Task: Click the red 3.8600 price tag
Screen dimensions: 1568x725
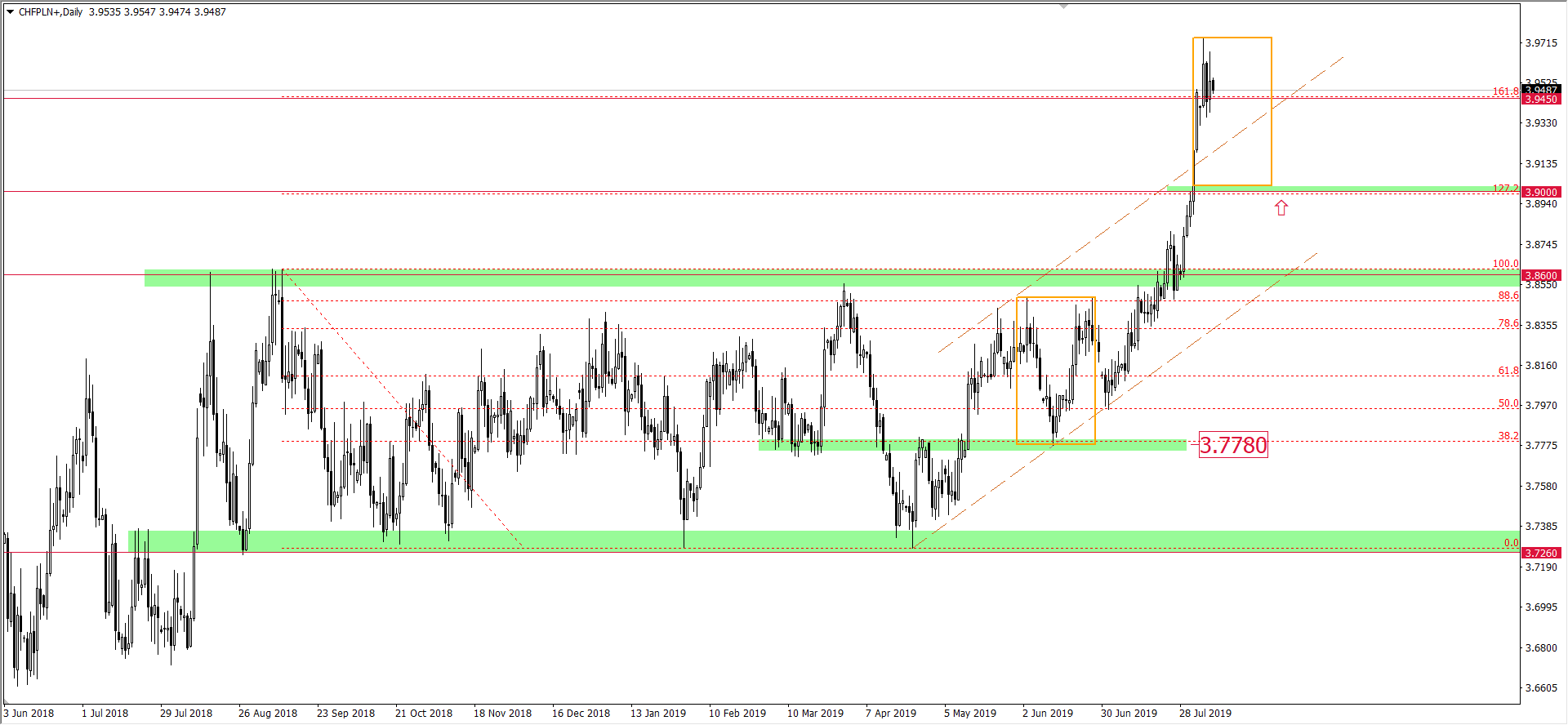Action: 1541,276
